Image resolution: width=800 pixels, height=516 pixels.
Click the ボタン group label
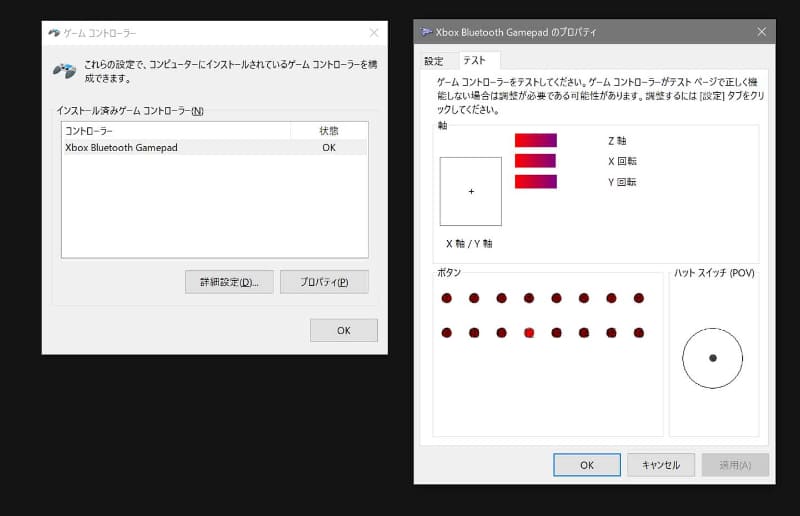pyautogui.click(x=449, y=273)
